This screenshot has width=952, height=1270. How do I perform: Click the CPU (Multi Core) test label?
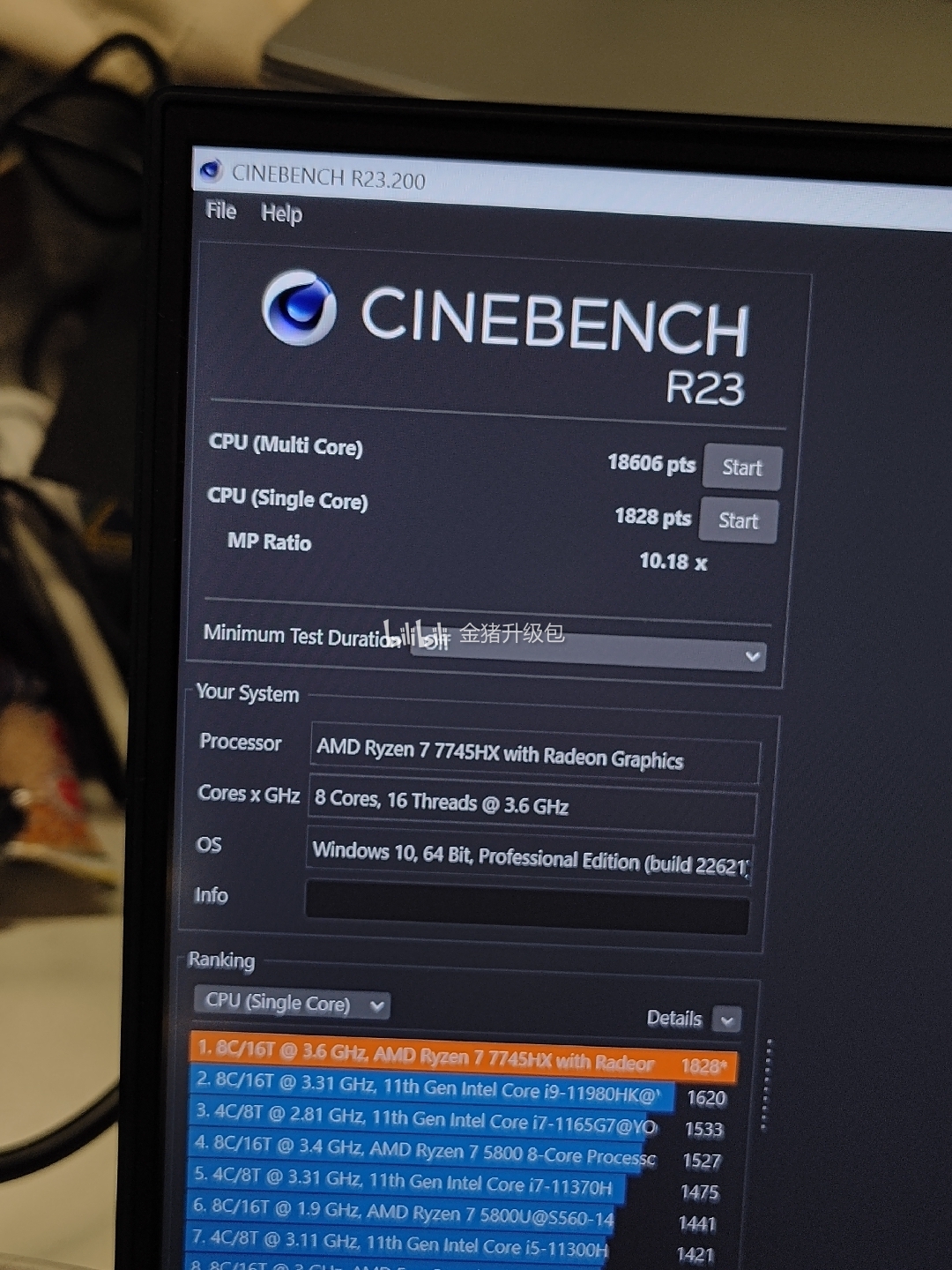pos(286,444)
